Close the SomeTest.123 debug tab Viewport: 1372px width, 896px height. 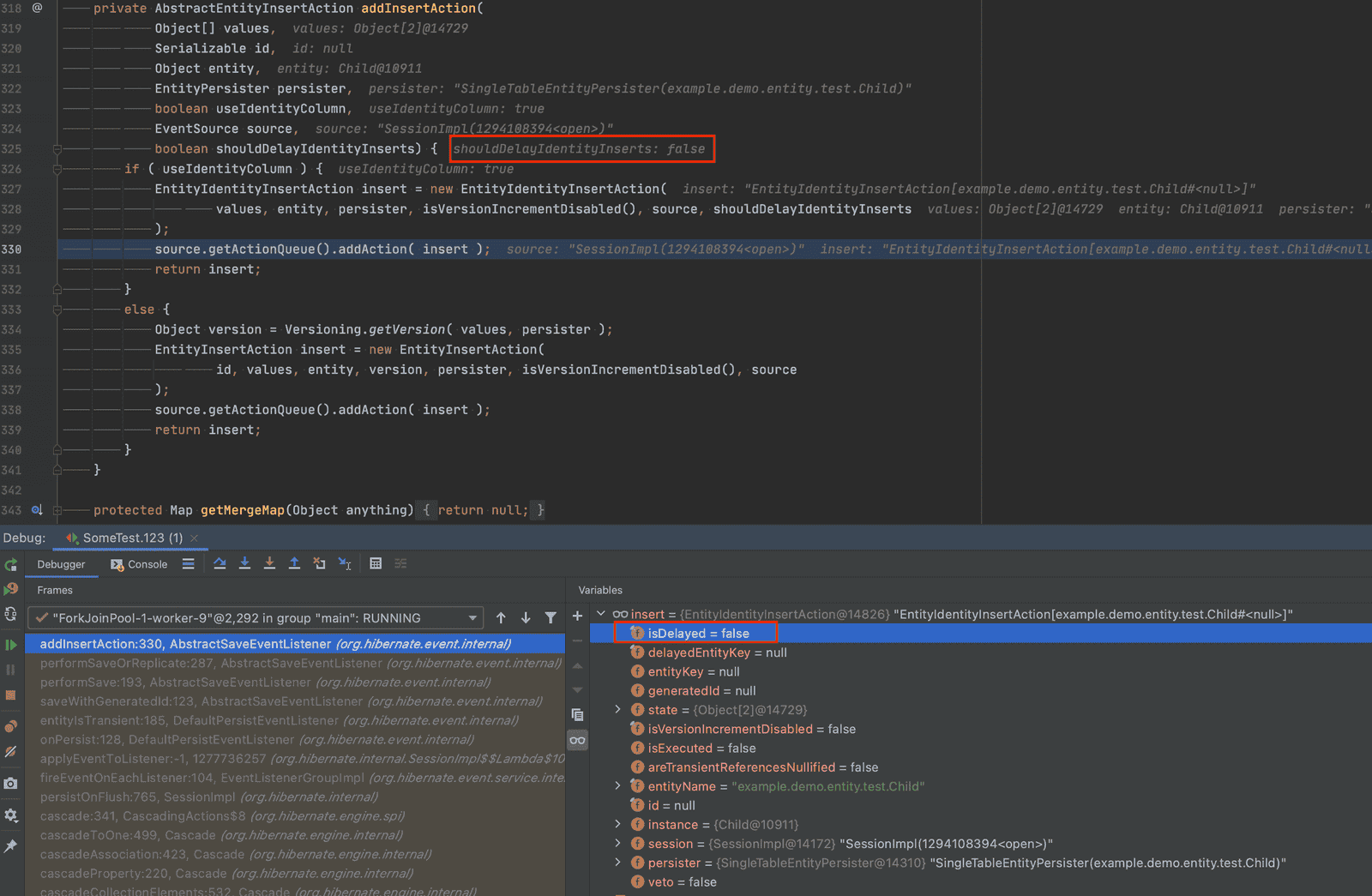point(195,538)
